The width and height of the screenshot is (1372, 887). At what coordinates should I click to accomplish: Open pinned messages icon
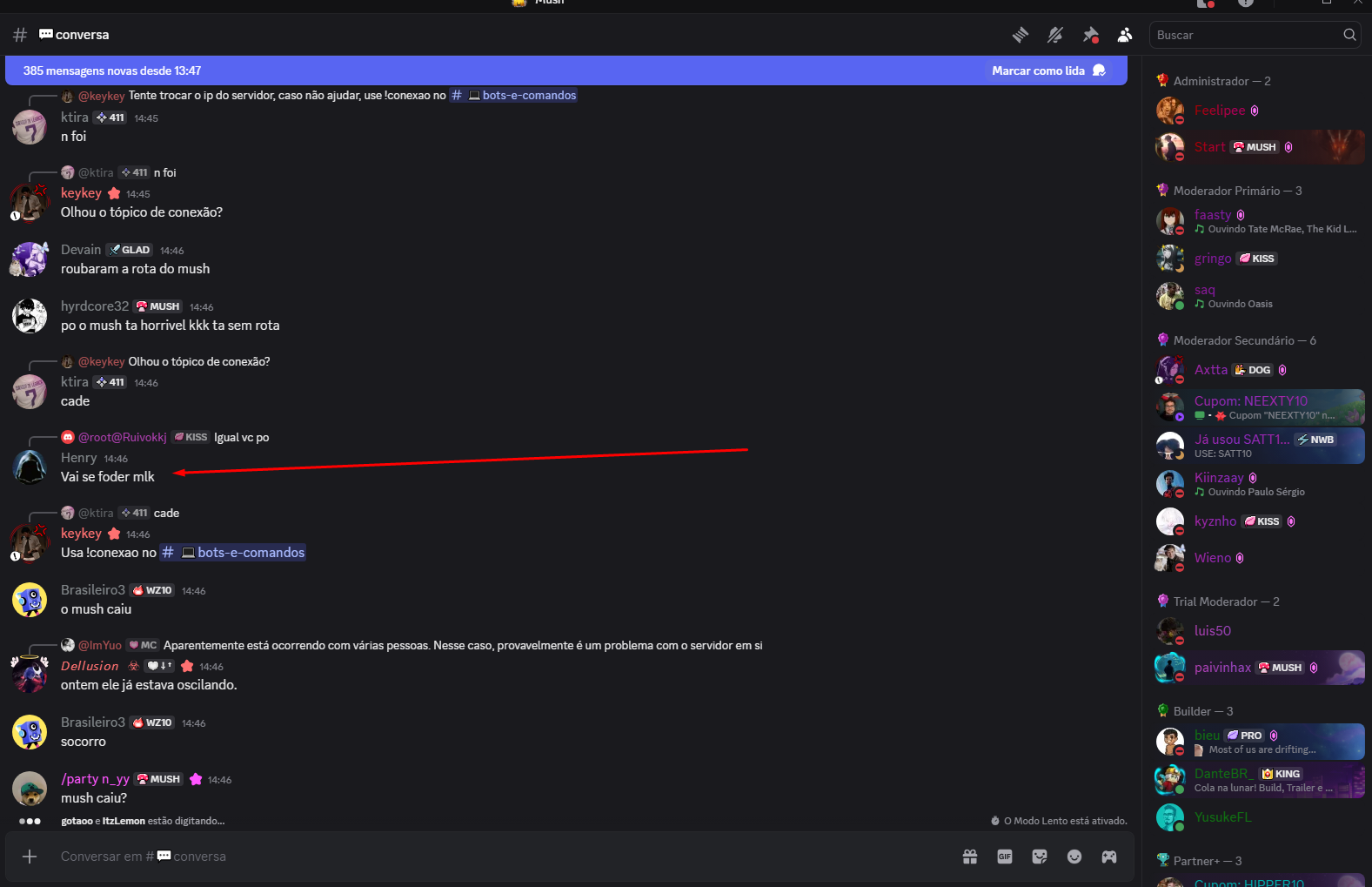pos(1090,35)
